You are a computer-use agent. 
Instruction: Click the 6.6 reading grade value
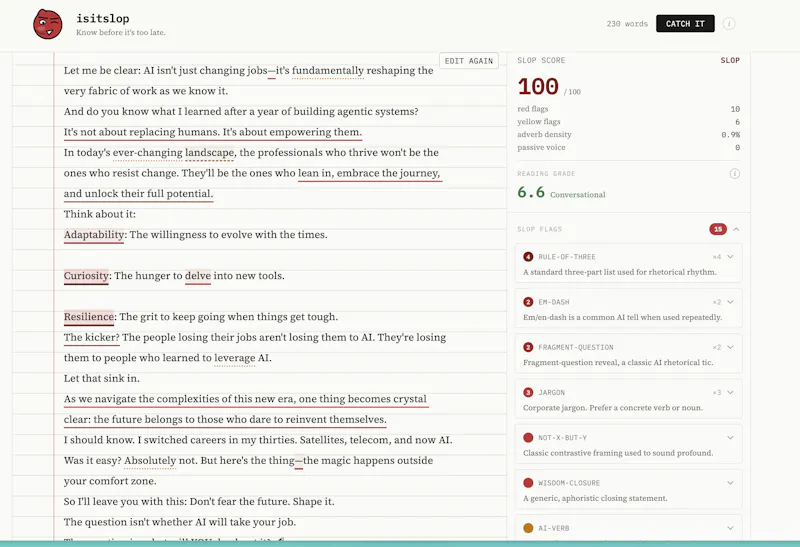click(531, 192)
